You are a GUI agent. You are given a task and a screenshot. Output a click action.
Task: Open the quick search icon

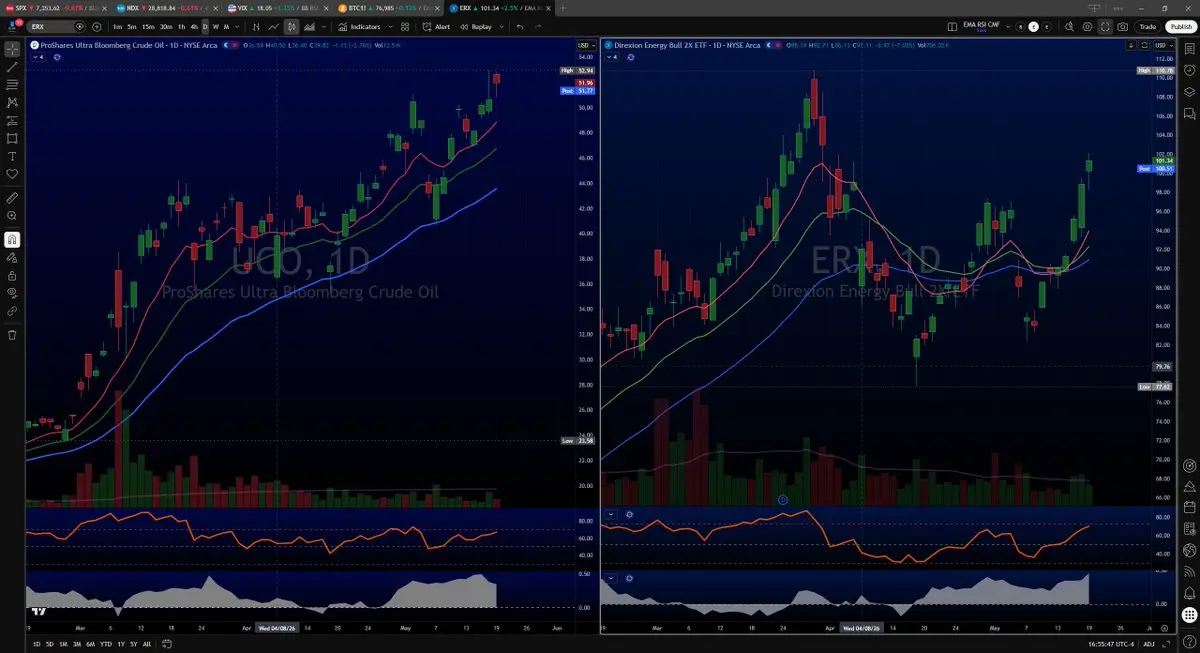(1067, 26)
